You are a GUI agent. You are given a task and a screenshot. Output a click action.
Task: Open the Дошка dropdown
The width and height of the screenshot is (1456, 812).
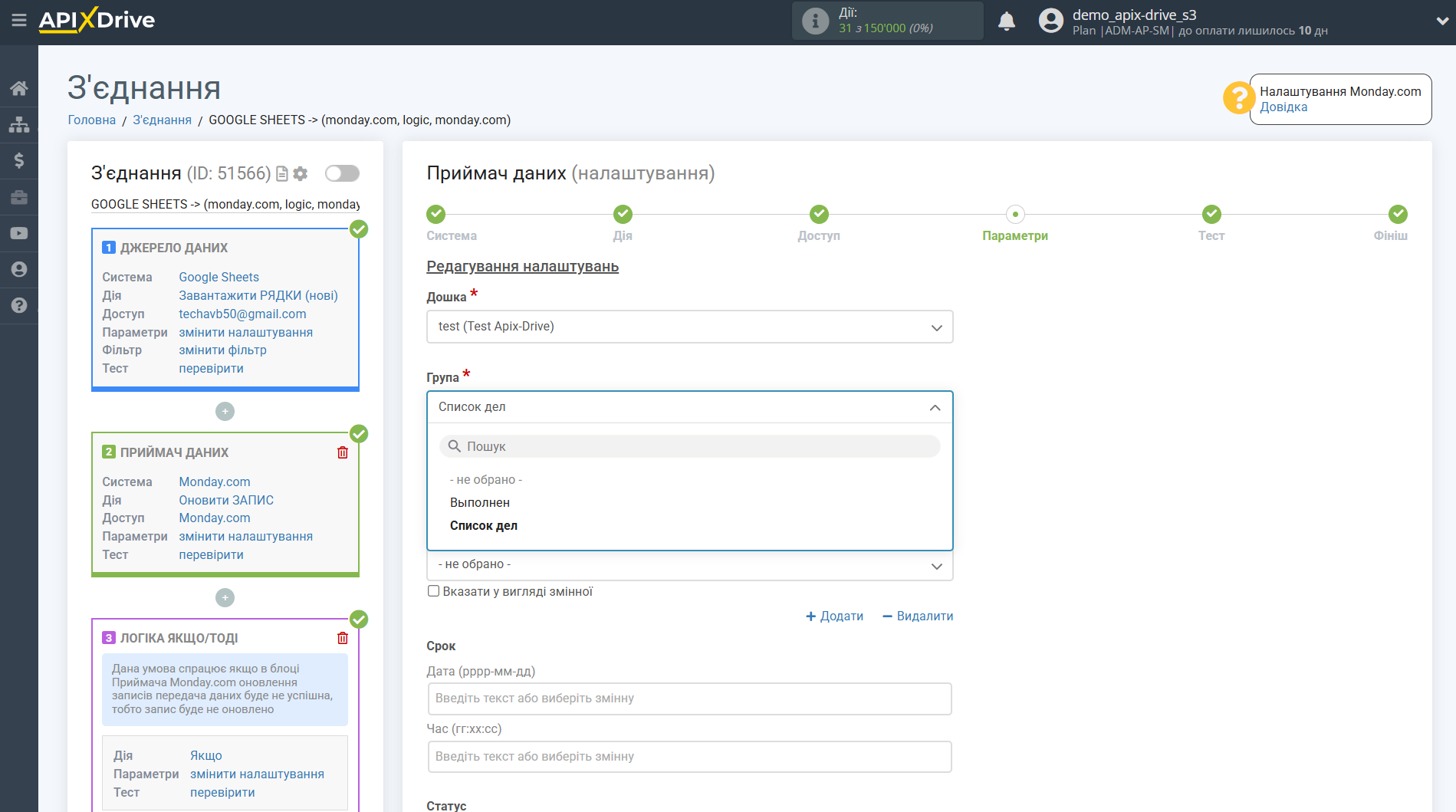689,327
